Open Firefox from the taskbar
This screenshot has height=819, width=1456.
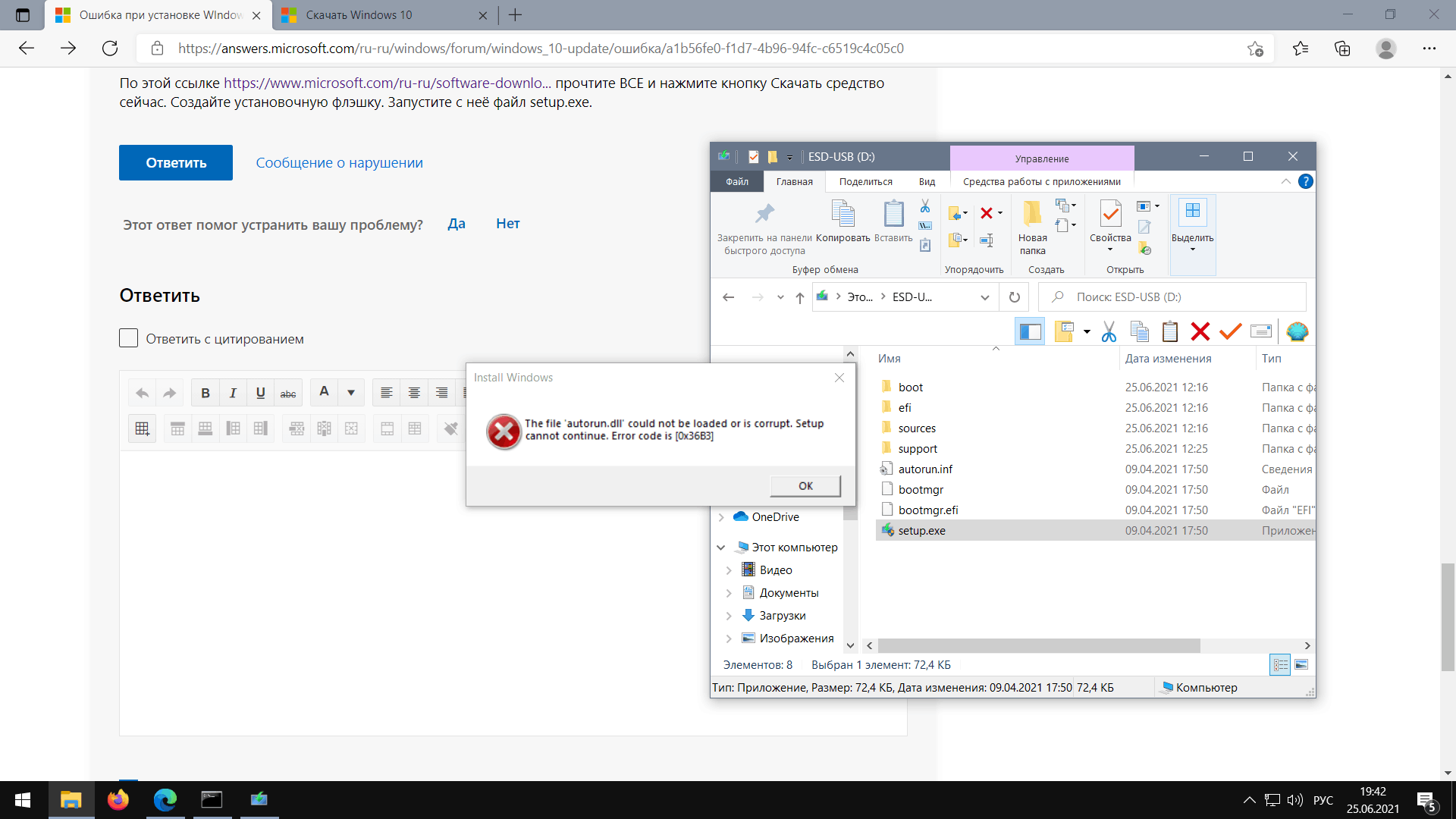[118, 800]
